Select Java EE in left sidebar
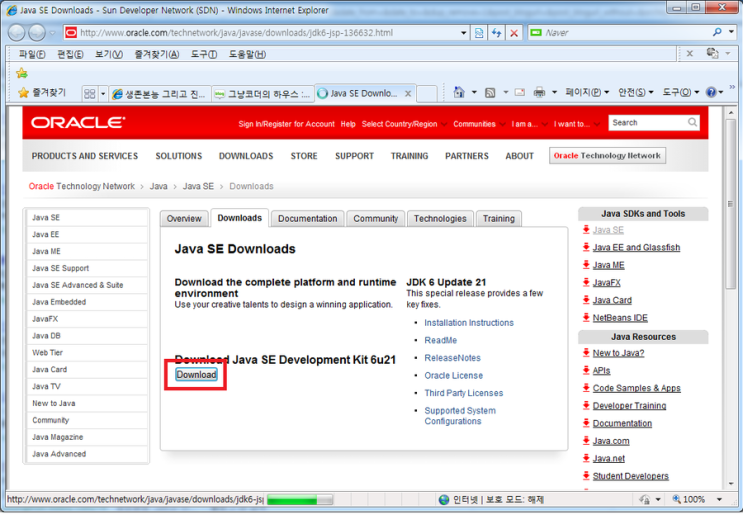743x515 pixels. [87, 235]
